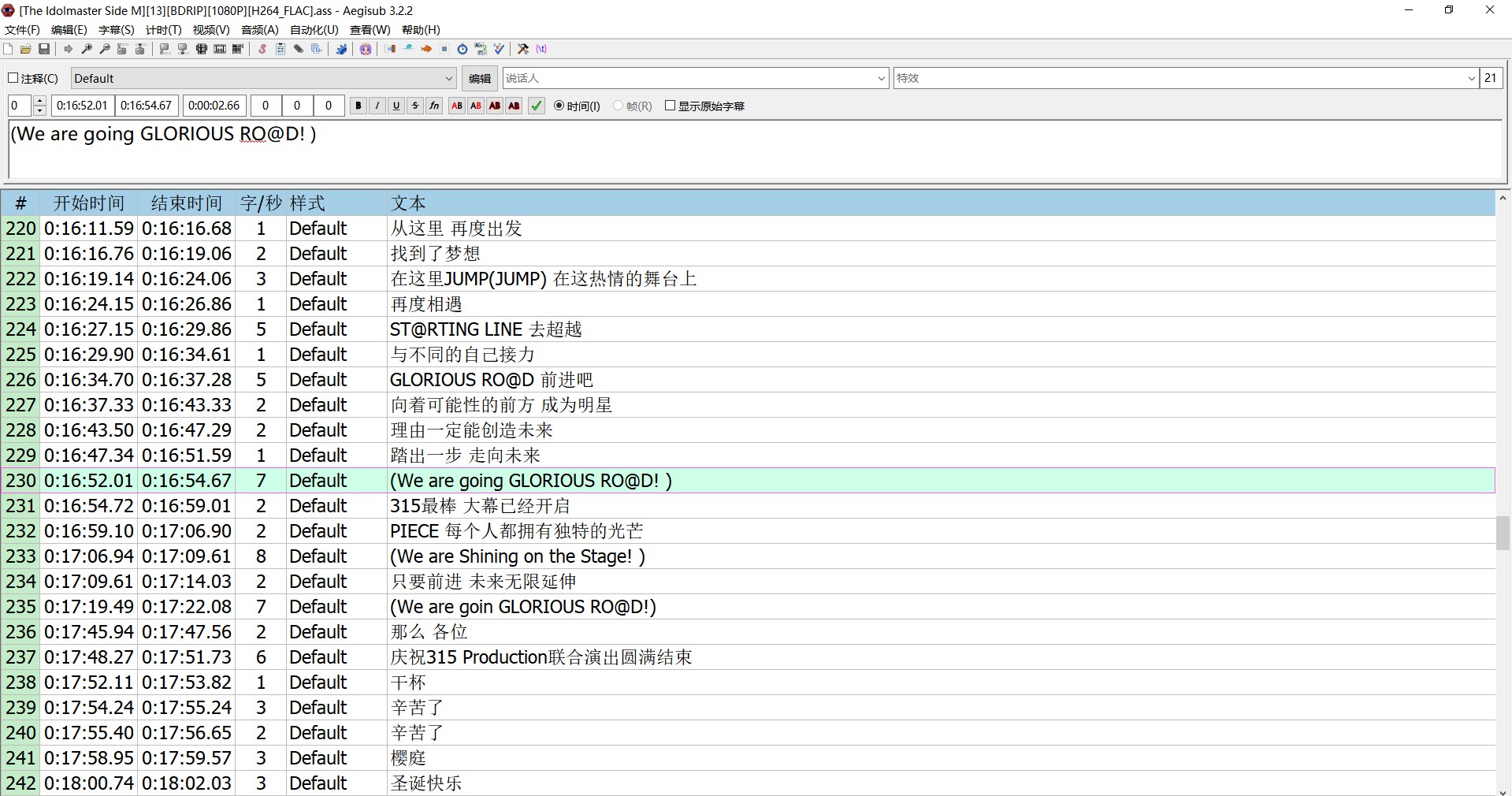The image size is (1512, 796).
Task: Run the Spell Checker icon
Action: click(x=499, y=49)
